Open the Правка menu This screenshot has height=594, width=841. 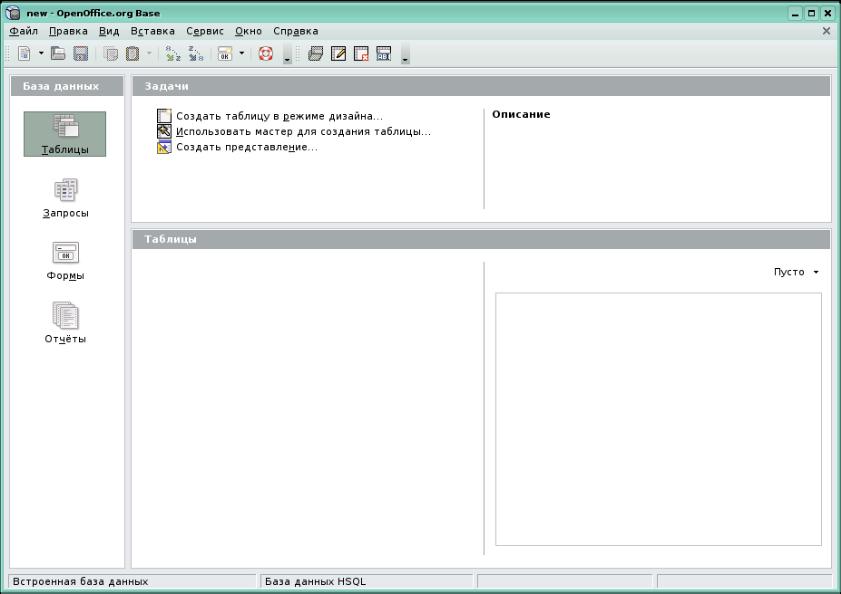coord(68,31)
